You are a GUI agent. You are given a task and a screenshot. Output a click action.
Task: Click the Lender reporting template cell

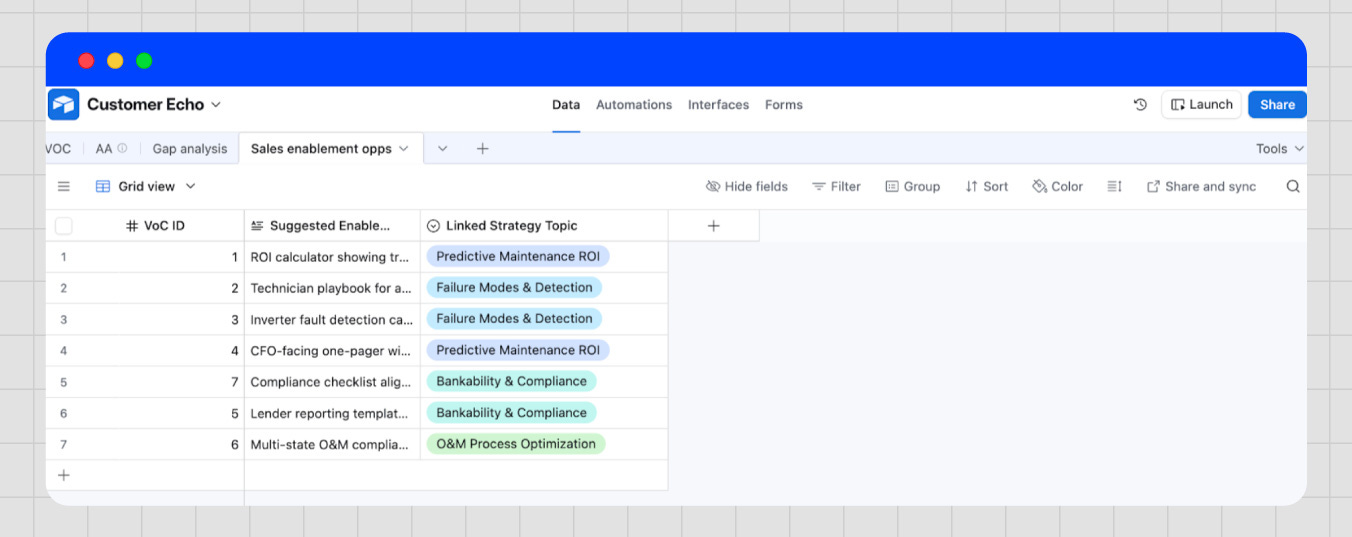pyautogui.click(x=332, y=413)
